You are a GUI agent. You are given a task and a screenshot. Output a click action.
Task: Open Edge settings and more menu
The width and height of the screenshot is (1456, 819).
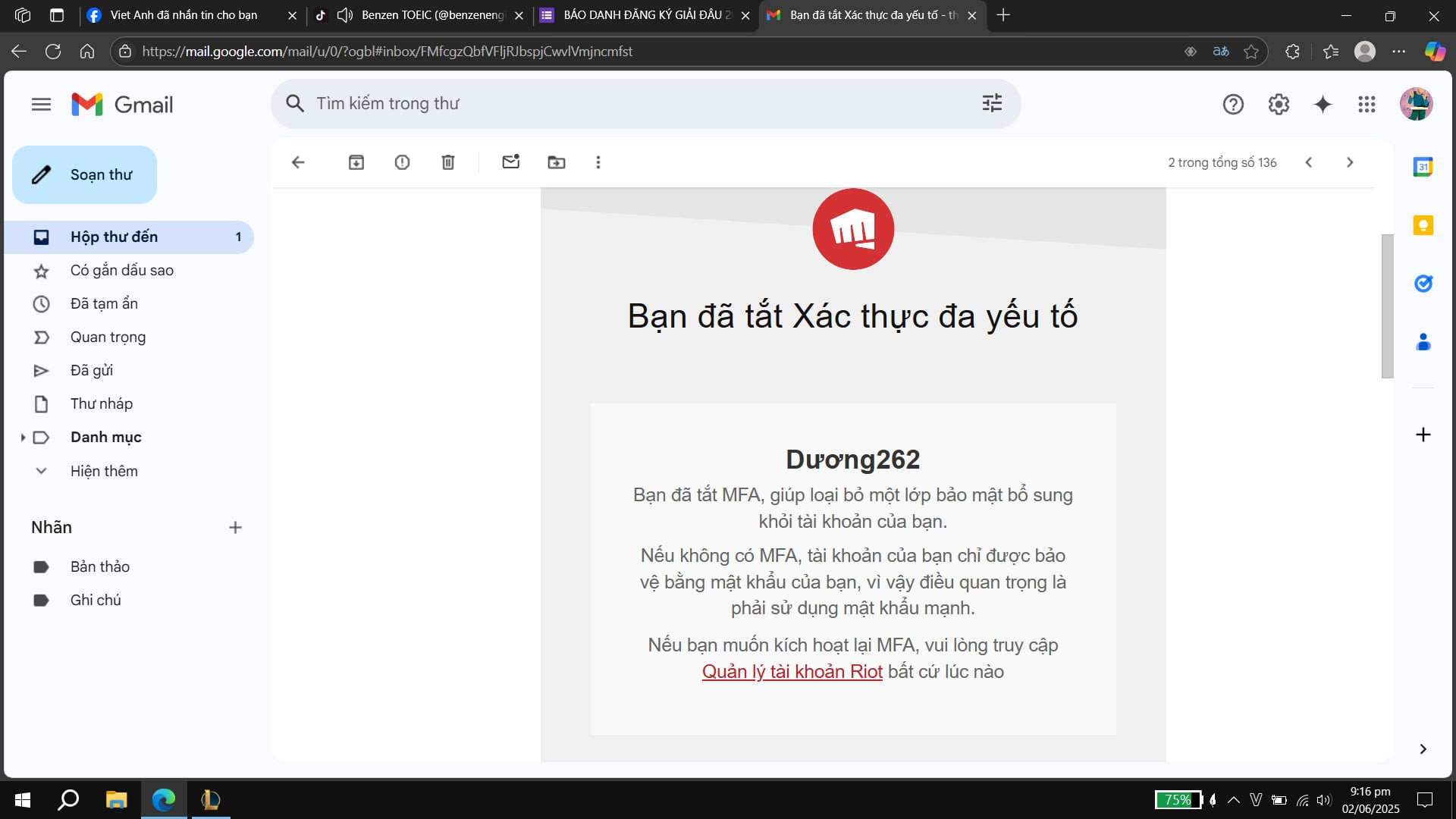1399,52
